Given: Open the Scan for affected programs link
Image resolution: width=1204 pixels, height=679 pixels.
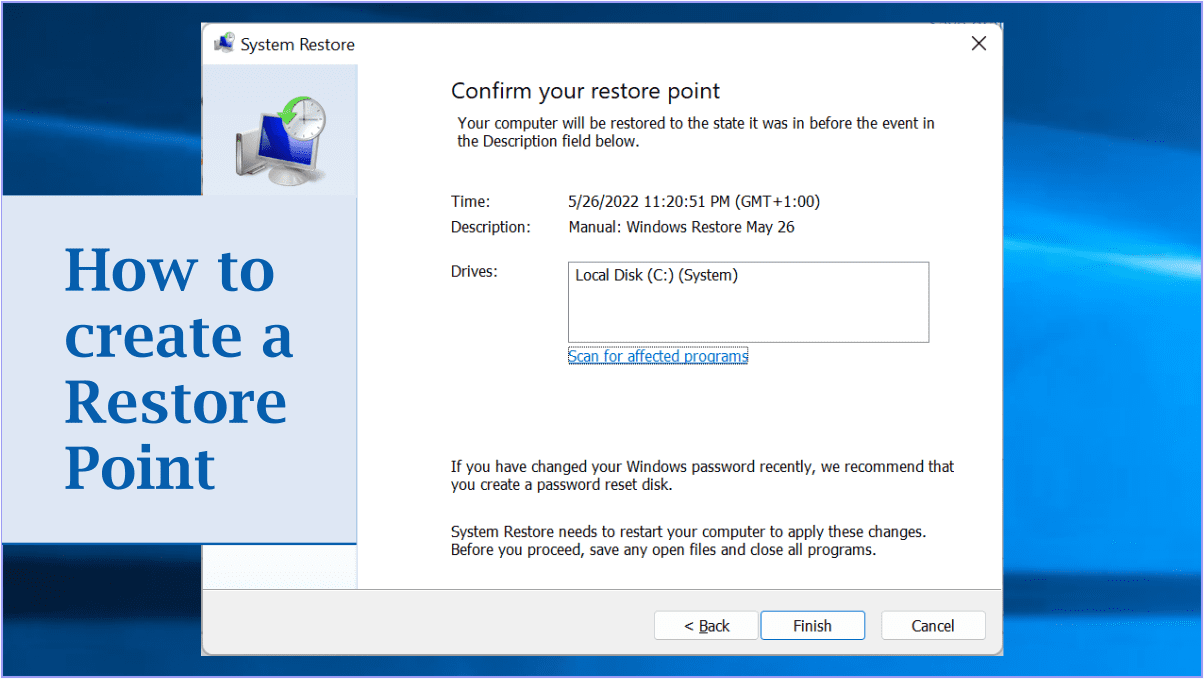Looking at the screenshot, I should pos(657,356).
